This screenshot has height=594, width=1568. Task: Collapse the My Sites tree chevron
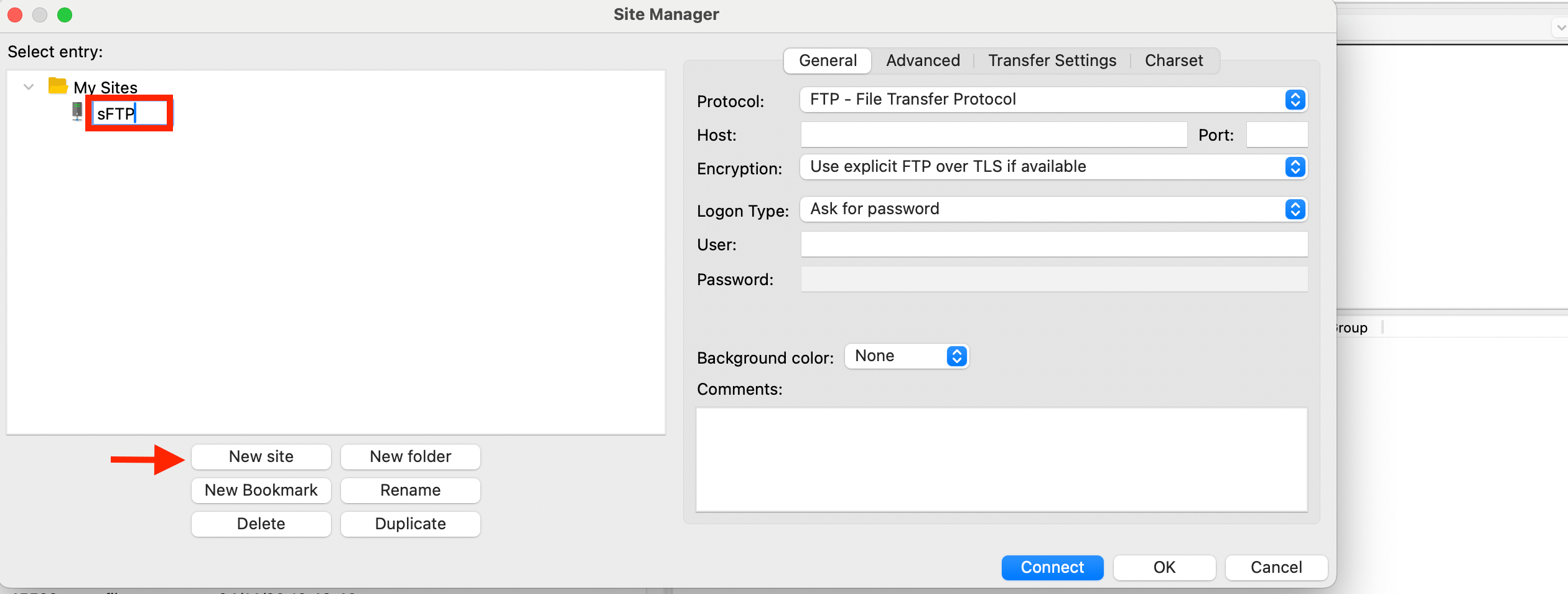click(x=29, y=87)
